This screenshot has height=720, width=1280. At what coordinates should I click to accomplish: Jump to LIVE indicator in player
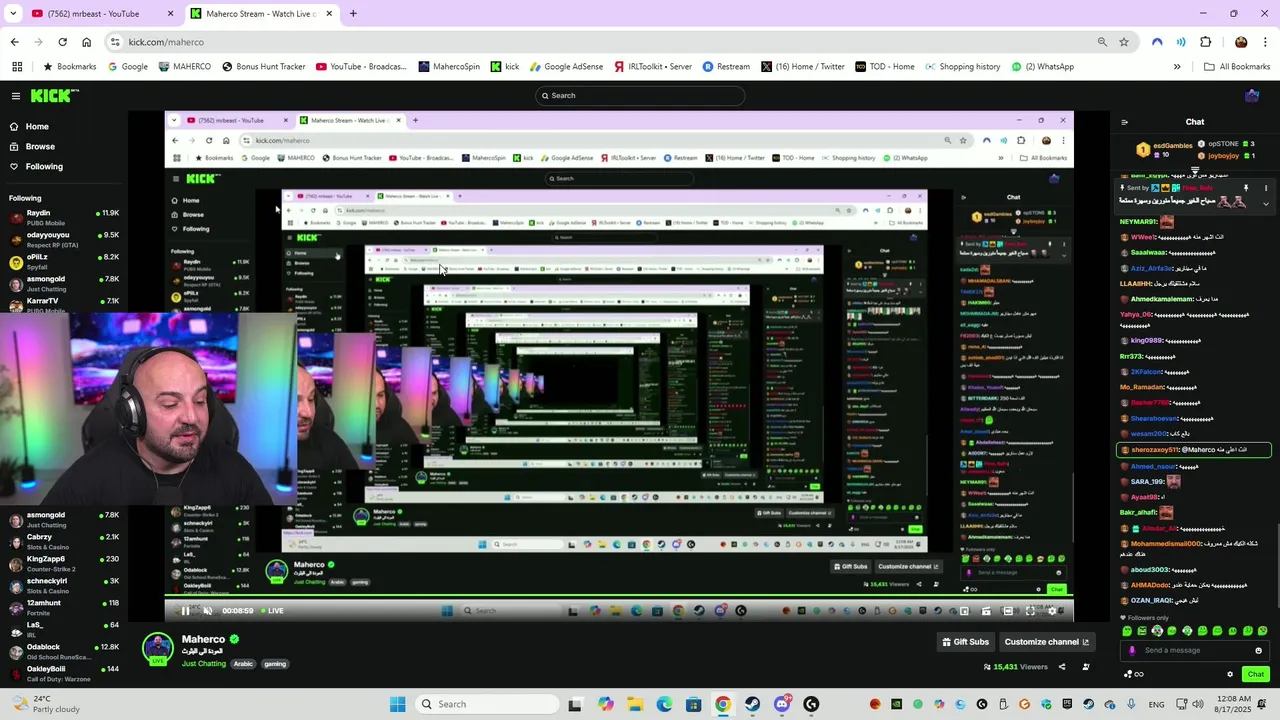pyautogui.click(x=272, y=611)
